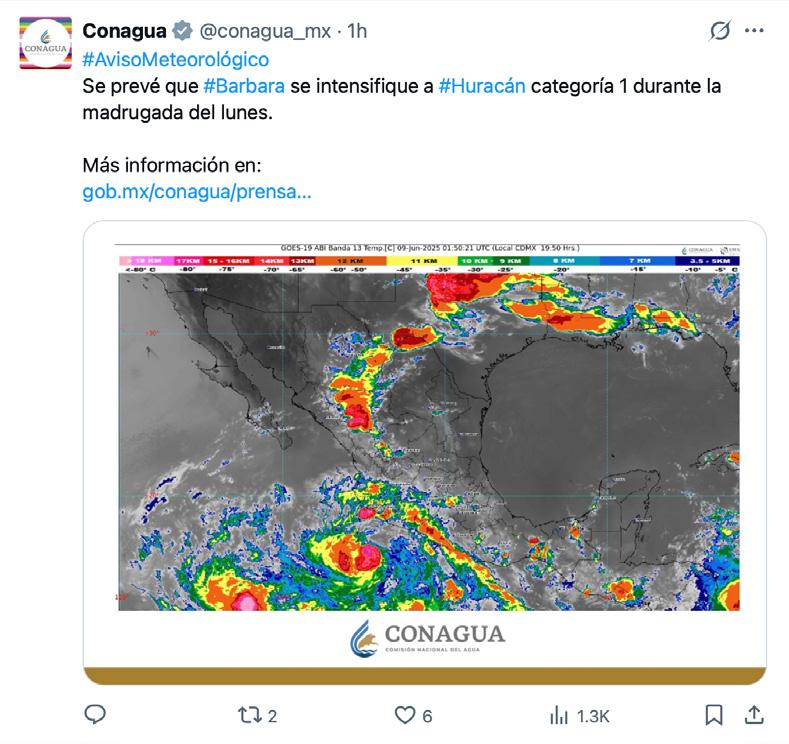Open the #Barbara hashtag
This screenshot has height=744, width=789.
[243, 86]
